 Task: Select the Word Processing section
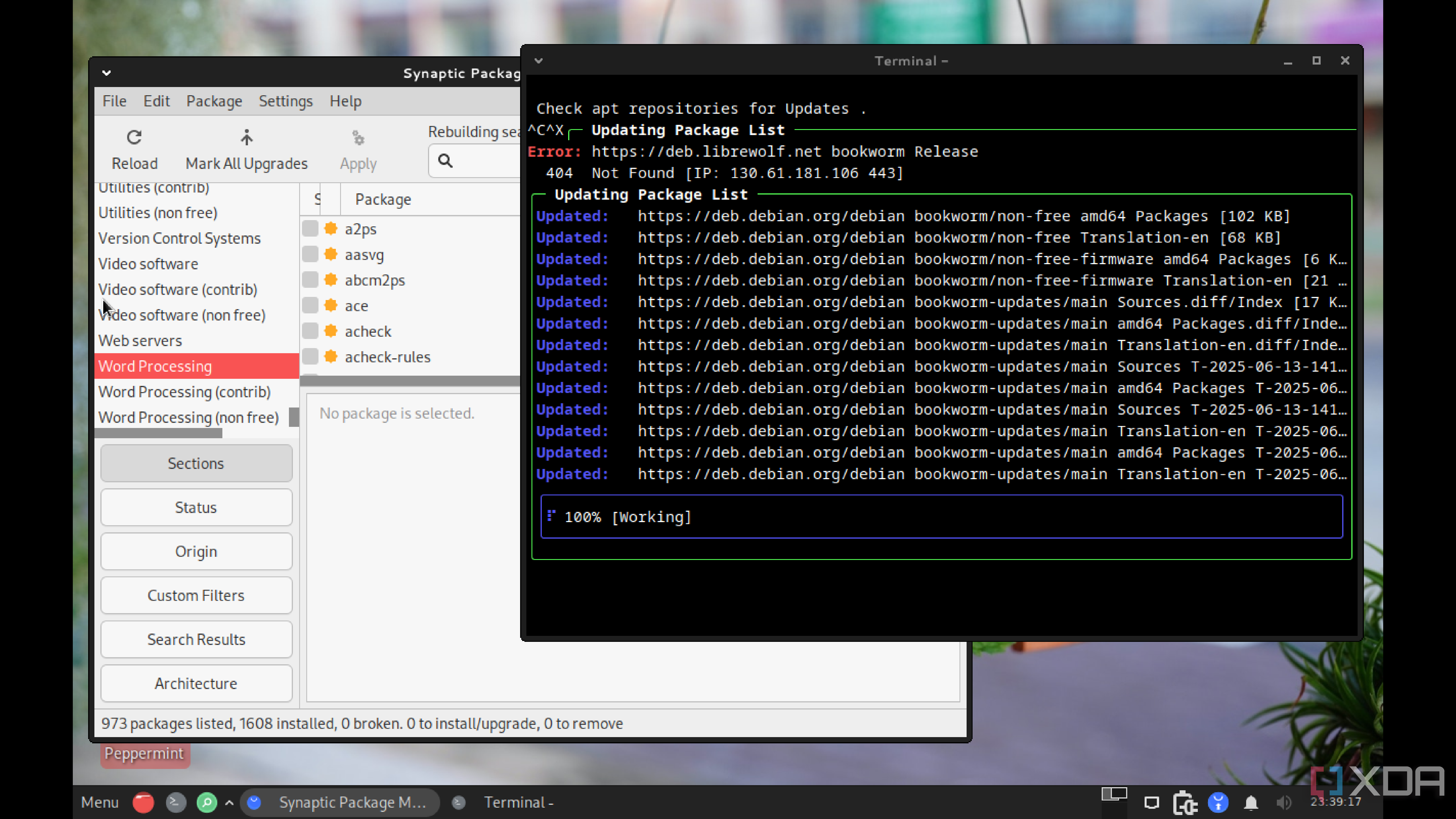197,366
